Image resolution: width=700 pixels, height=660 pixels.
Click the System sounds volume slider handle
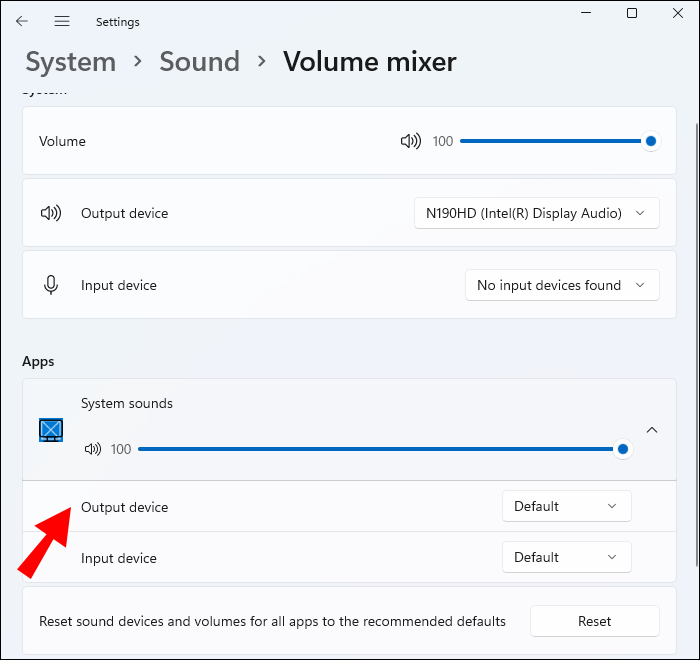click(623, 450)
